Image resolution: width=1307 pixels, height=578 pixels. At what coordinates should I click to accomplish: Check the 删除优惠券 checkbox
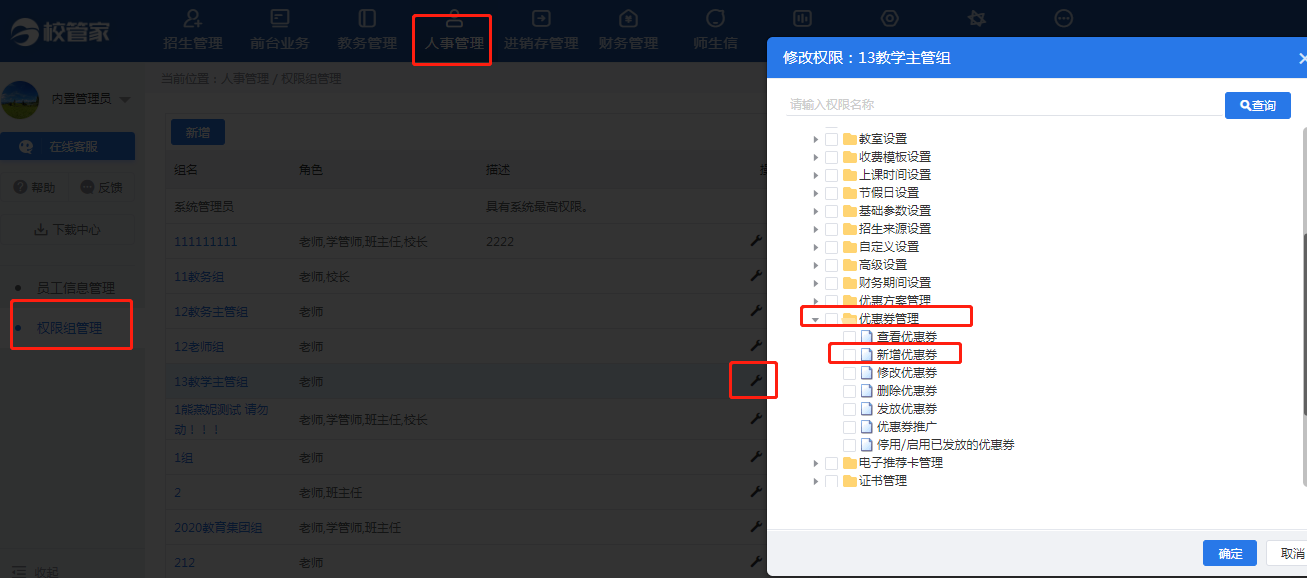point(849,391)
